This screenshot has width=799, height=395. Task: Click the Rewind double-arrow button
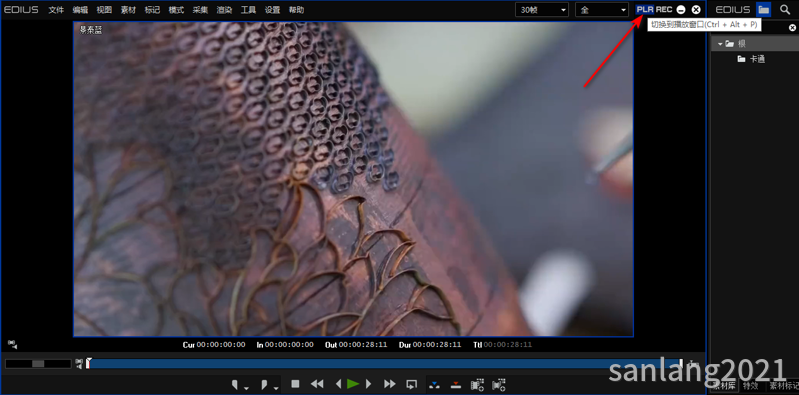317,384
